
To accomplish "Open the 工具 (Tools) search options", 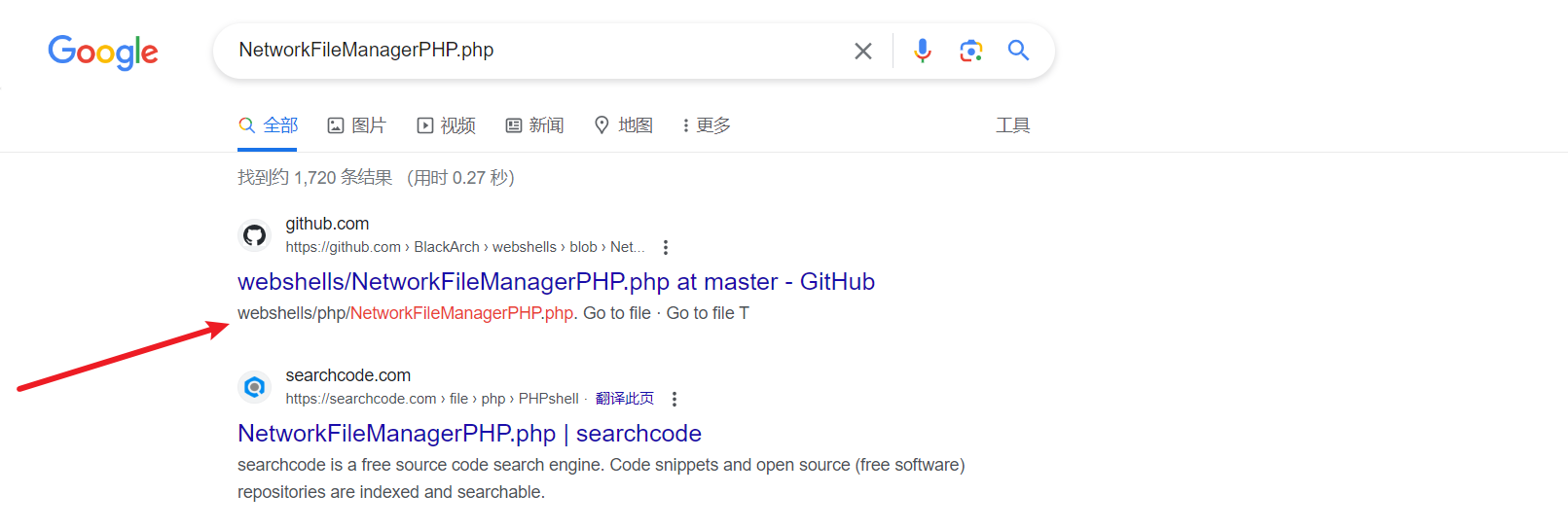I will (1012, 125).
